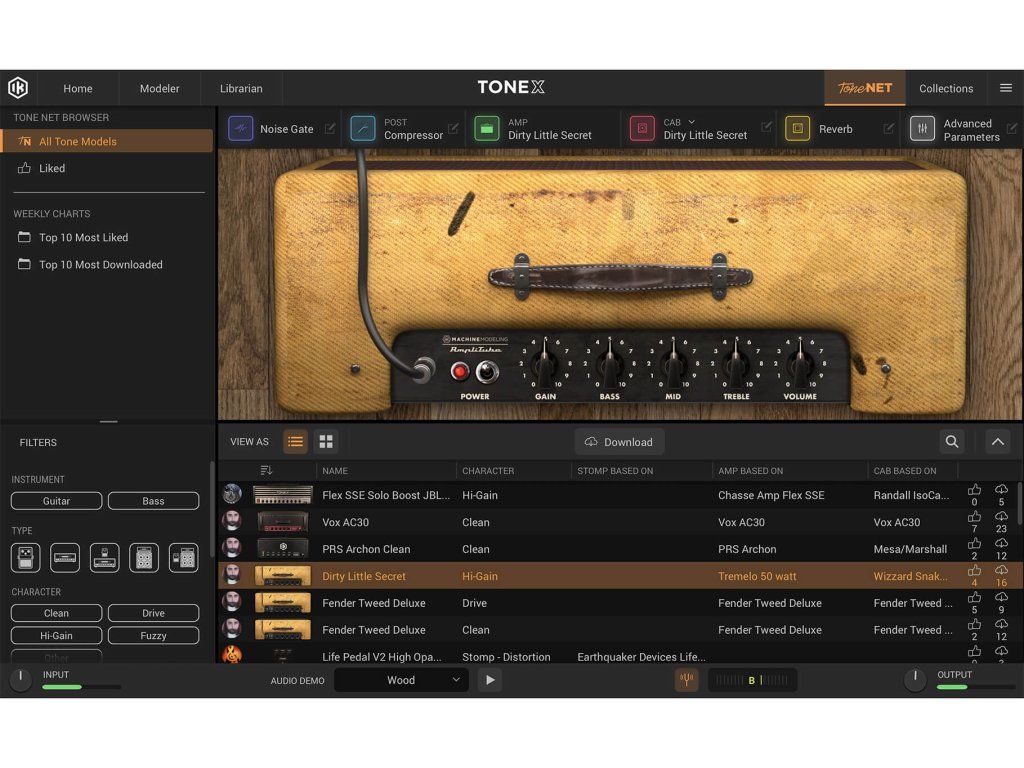1024x768 pixels.
Task: Click the search magnifier icon
Action: coord(951,441)
